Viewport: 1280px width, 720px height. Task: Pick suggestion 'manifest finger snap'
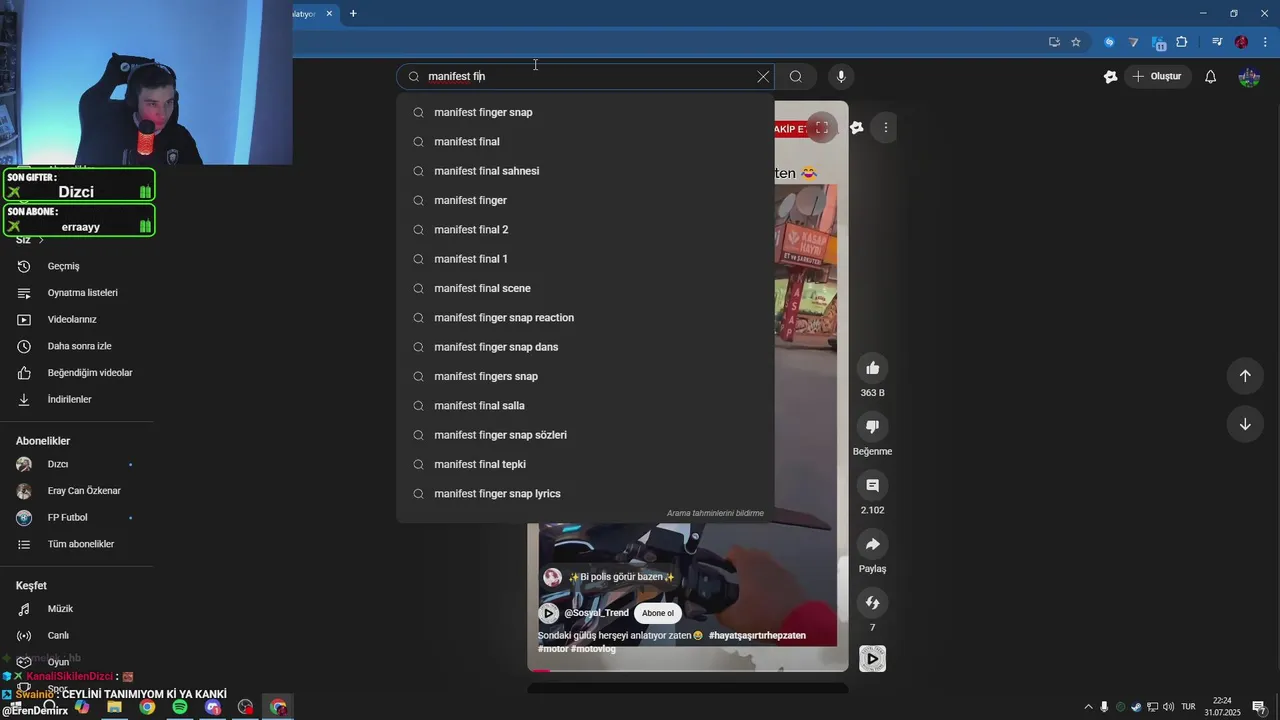585,112
